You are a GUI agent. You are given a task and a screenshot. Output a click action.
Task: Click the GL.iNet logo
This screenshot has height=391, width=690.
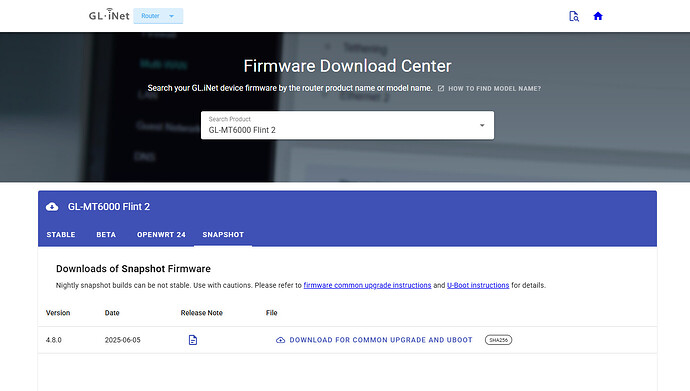click(x=109, y=15)
